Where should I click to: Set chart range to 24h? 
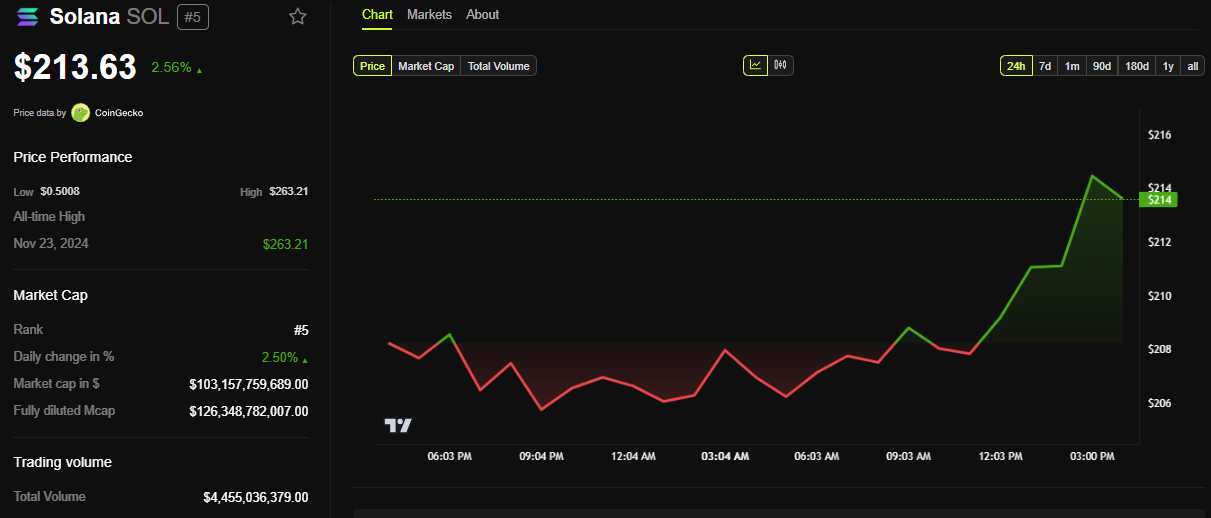[1016, 66]
